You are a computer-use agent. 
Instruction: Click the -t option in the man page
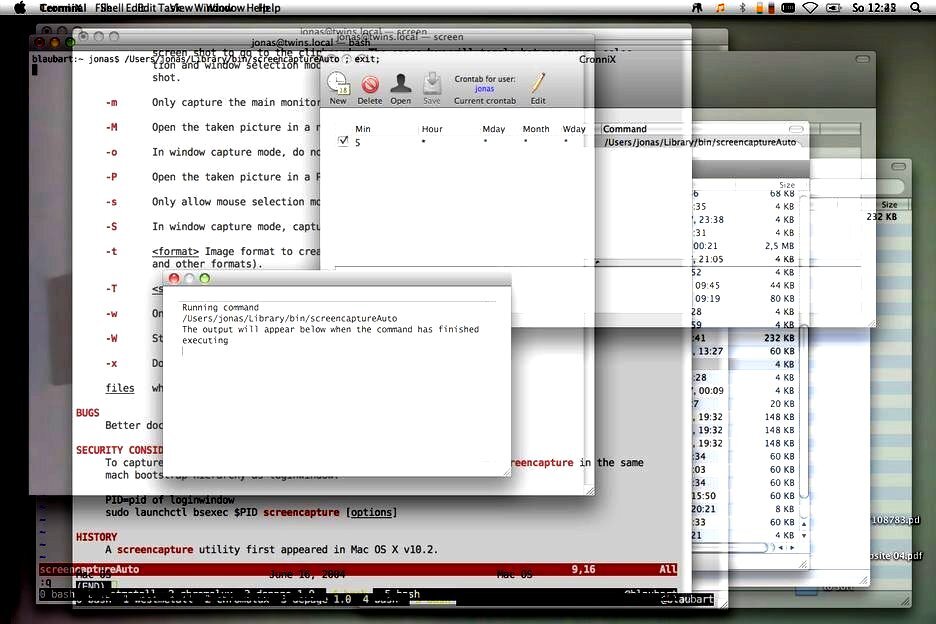[x=112, y=251]
